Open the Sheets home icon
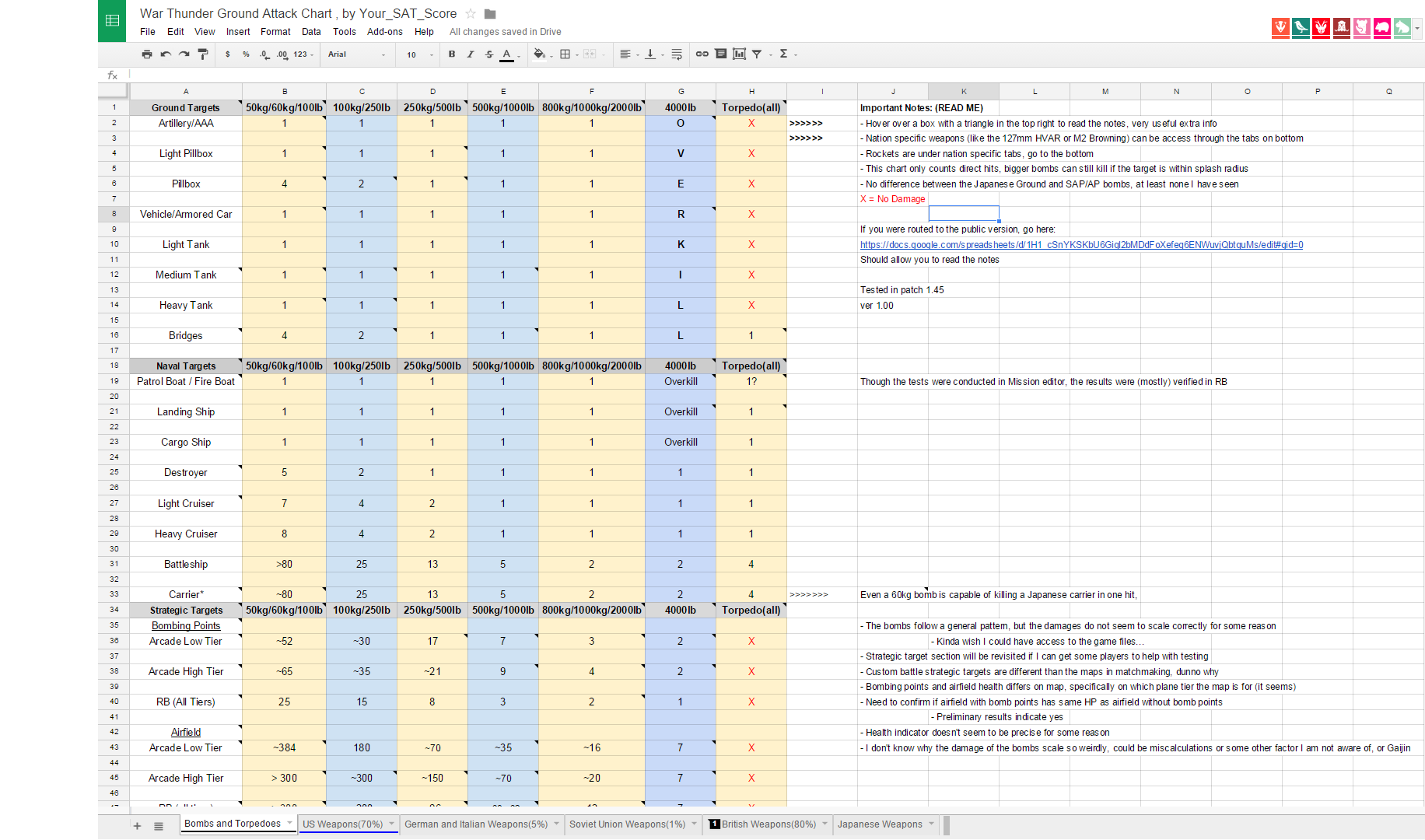This screenshot has height=840, width=1425. 112,21
